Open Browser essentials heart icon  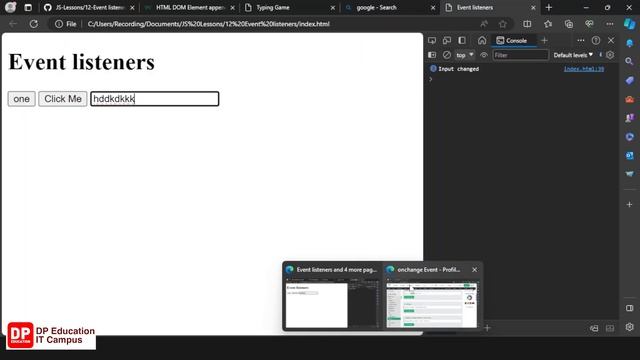589,24
